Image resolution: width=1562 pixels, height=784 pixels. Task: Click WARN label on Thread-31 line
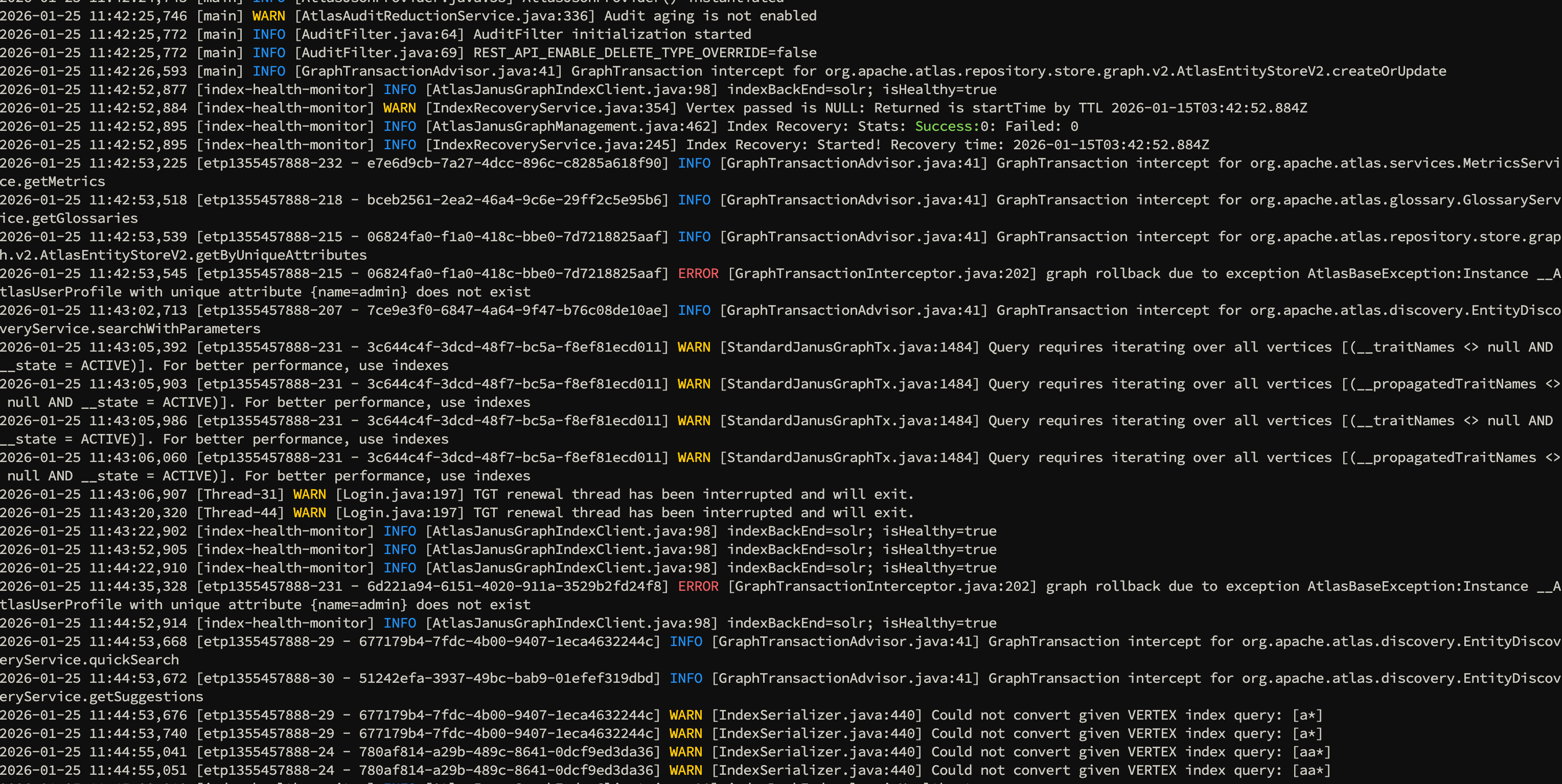click(309, 494)
